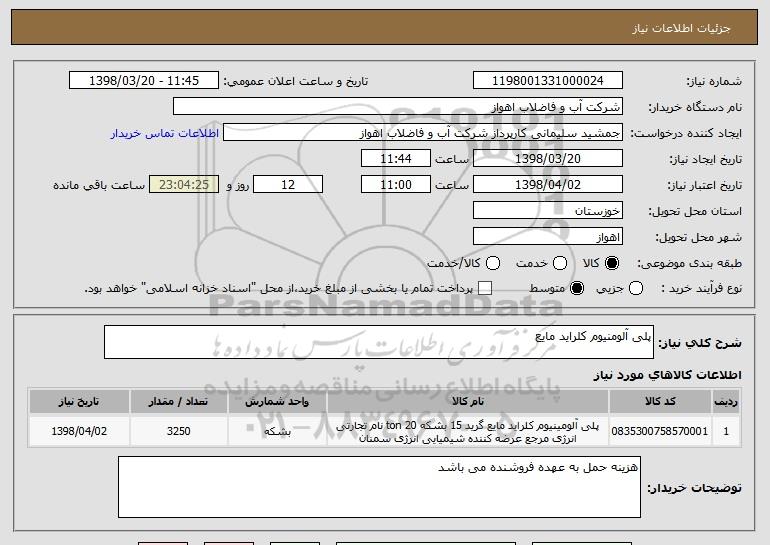Click the ایجاد کننده درخواست field
Image resolution: width=770 pixels, height=545 pixels.
tap(422, 133)
